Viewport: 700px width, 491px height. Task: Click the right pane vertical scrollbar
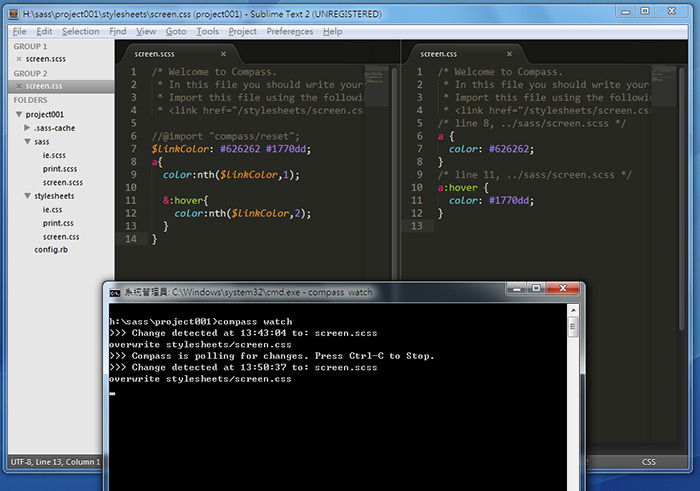[682, 199]
